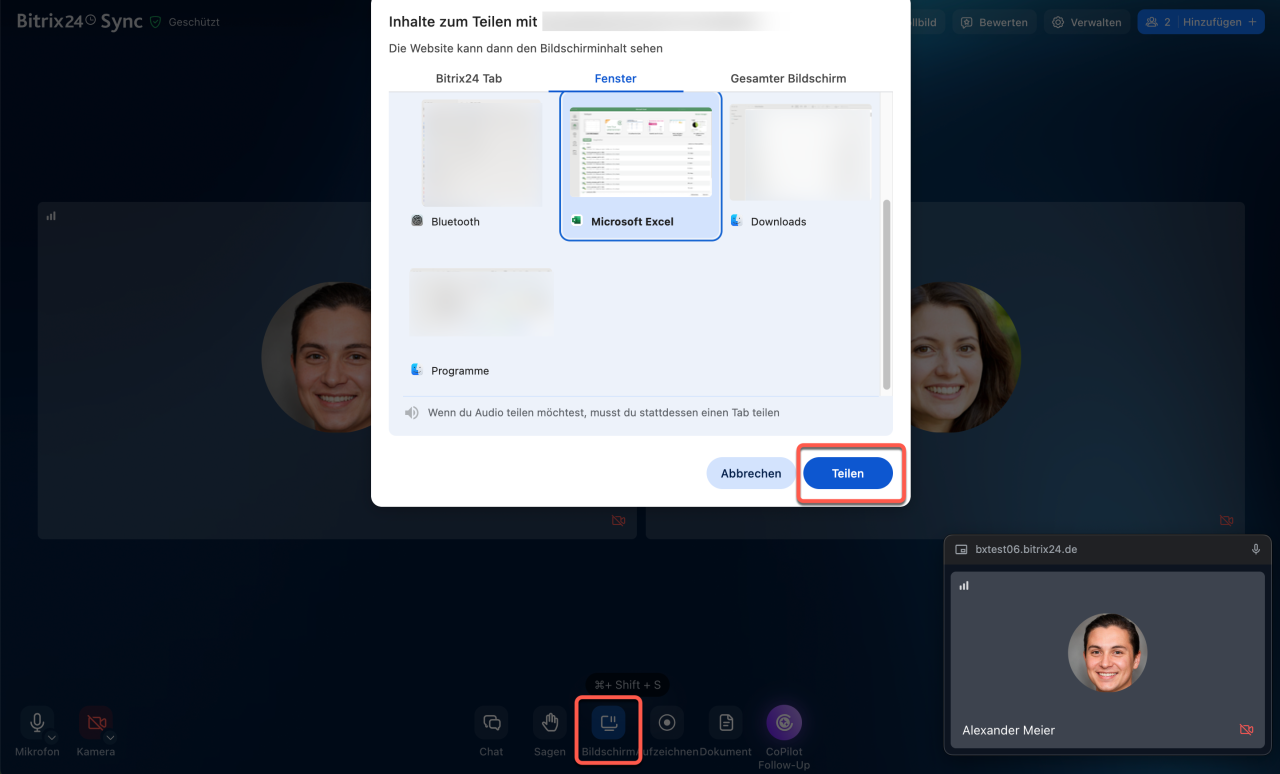Viewport: 1280px width, 774px height.
Task: Launch the CoPilot Follow-Up icon
Action: pyautogui.click(x=784, y=722)
